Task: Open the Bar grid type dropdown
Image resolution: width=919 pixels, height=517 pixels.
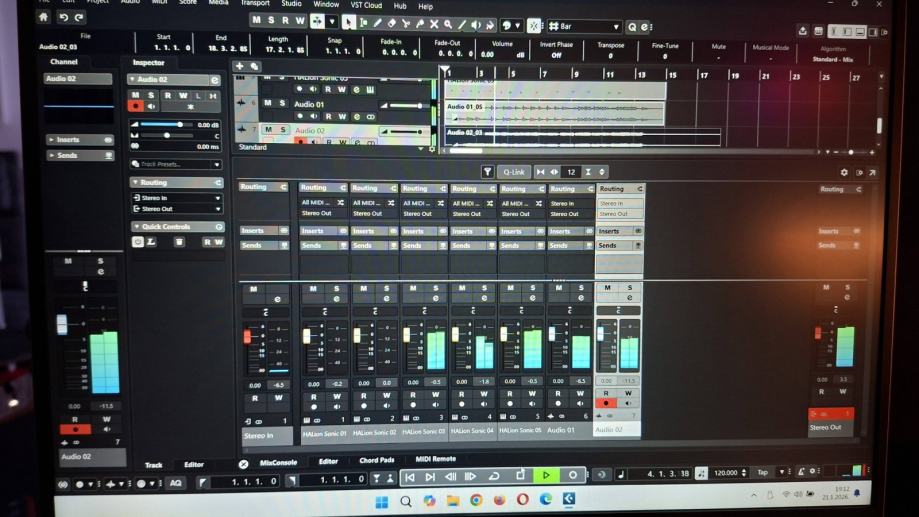Action: point(584,26)
